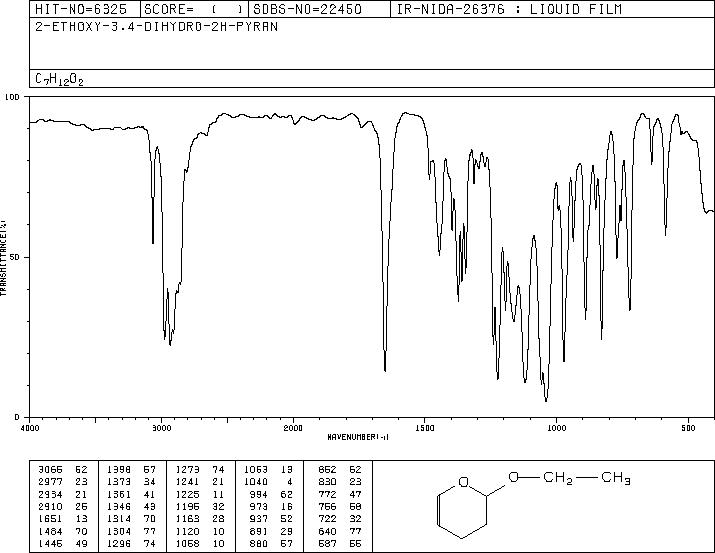Click the CH3 group in structure diagram
This screenshot has height=553, width=715.
click(x=616, y=478)
